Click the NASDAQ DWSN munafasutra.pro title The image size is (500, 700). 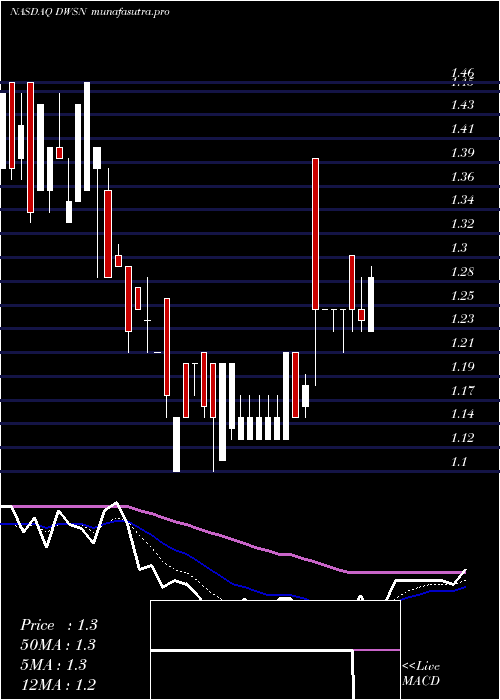click(x=89, y=12)
